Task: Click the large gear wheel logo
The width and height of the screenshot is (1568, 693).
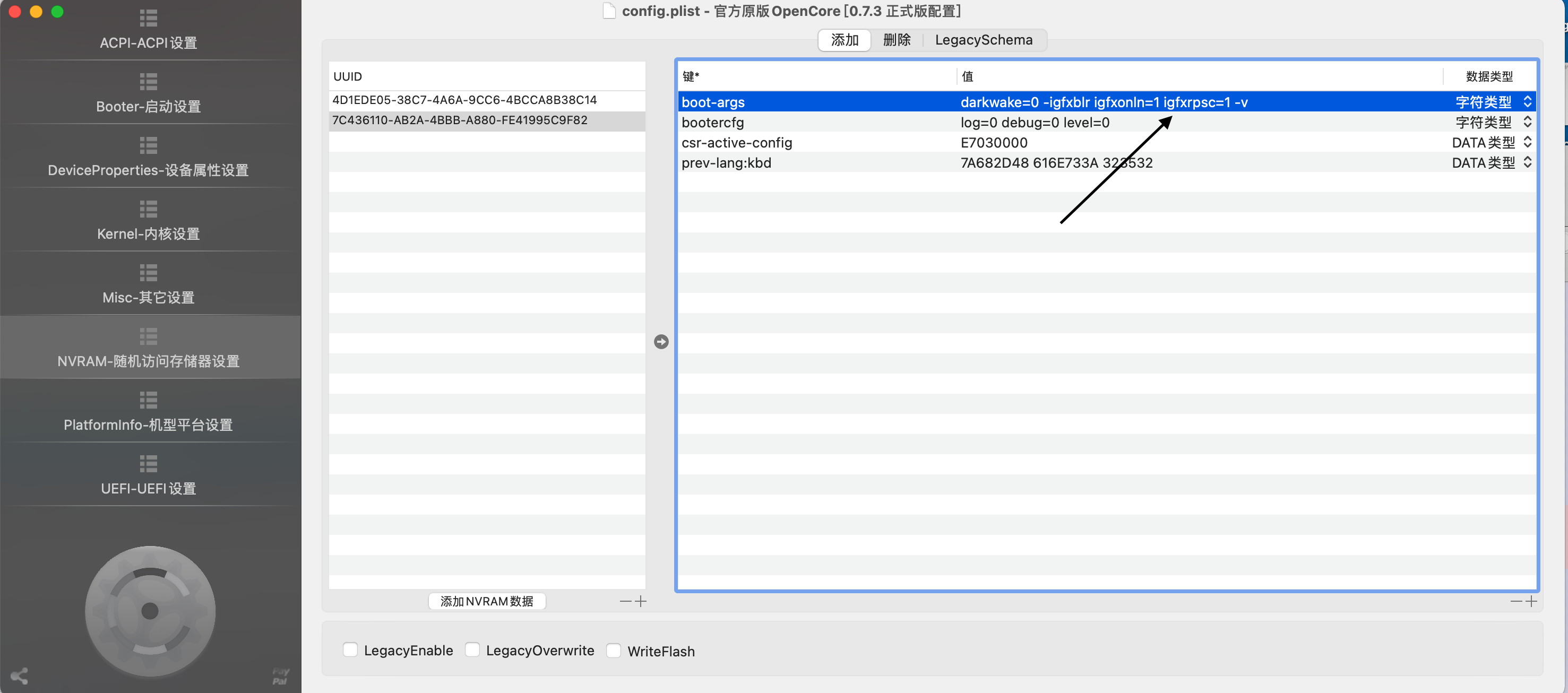Action: pyautogui.click(x=150, y=611)
